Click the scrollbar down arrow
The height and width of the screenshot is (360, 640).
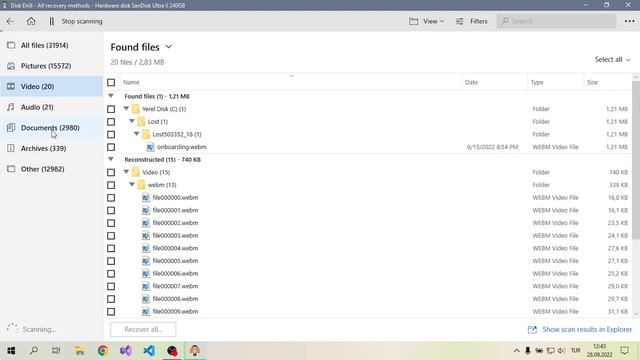[636, 314]
